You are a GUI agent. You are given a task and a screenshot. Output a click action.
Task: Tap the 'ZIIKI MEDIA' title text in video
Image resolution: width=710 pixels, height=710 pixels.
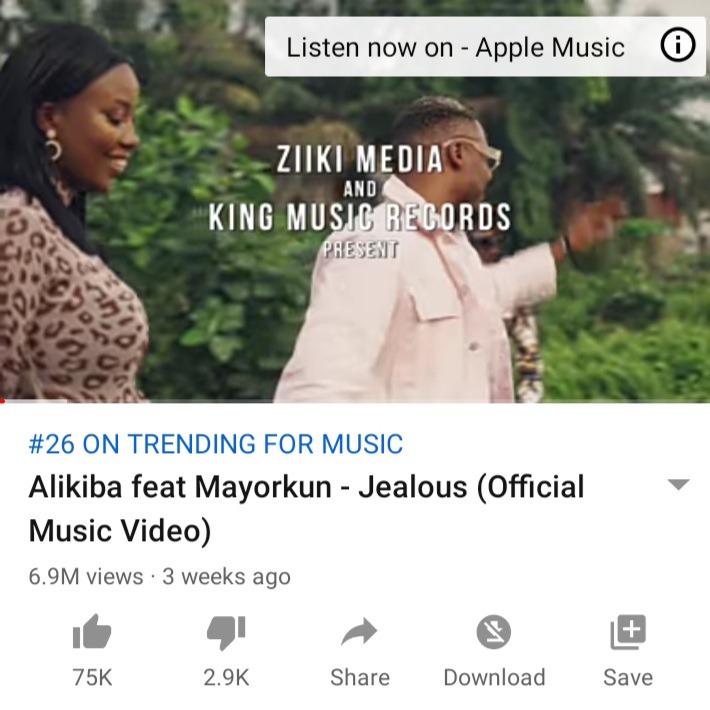coord(360,159)
